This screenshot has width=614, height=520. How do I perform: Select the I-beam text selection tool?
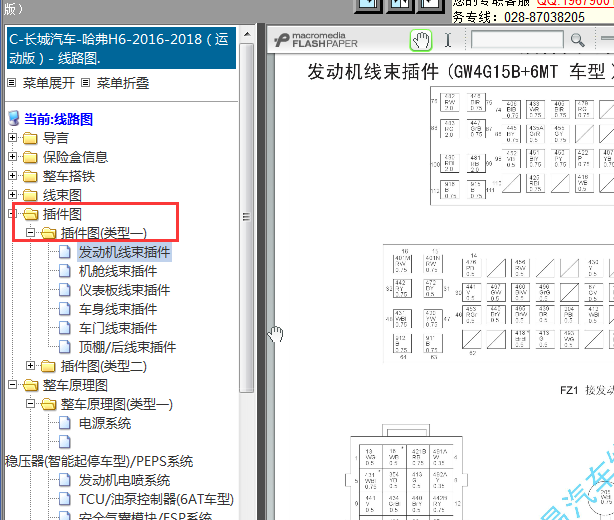(x=448, y=40)
